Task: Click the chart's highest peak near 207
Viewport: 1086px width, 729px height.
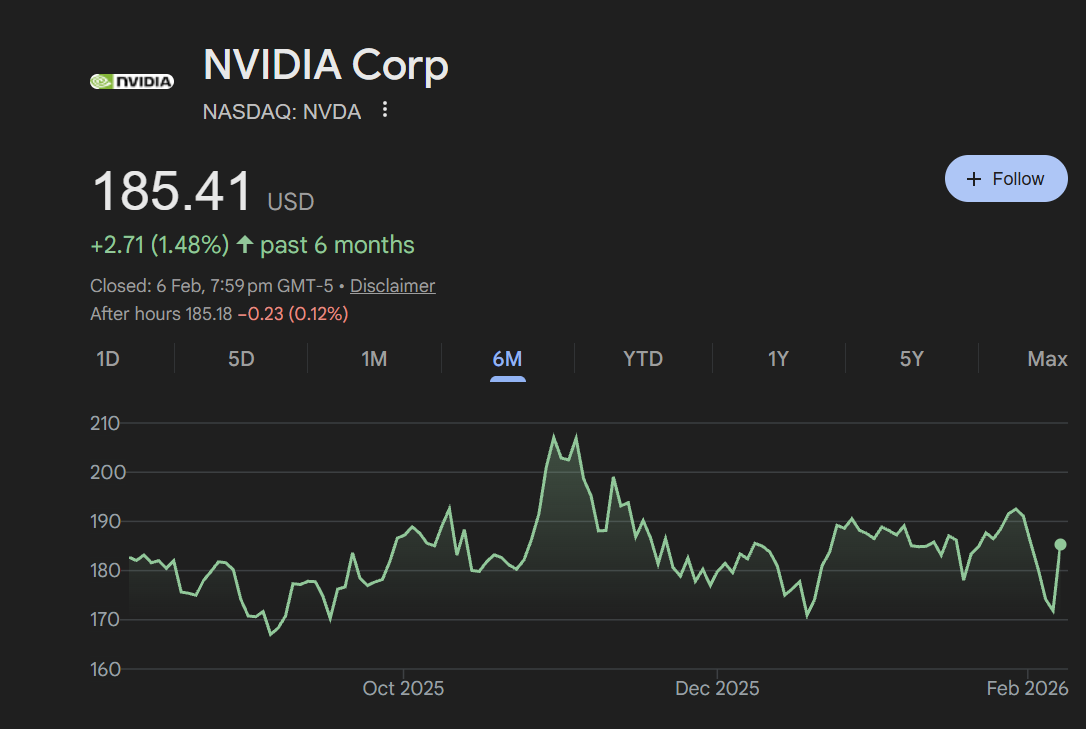Action: pyautogui.click(x=554, y=436)
